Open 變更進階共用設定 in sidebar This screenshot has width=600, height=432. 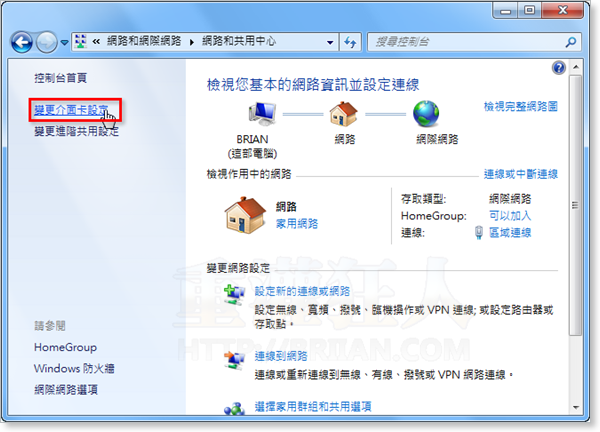pos(77,132)
